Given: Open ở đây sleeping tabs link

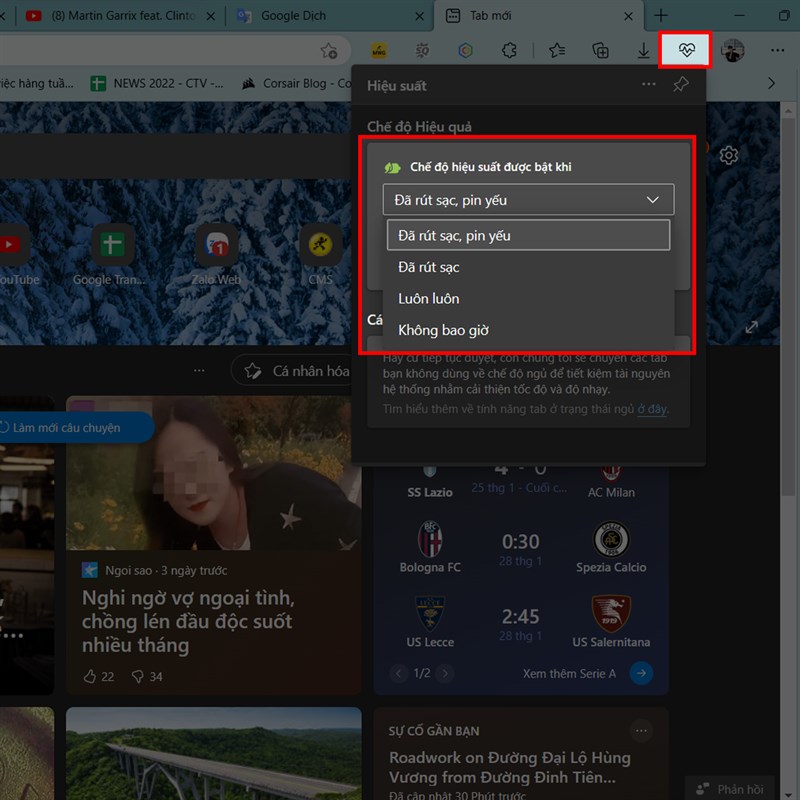Looking at the screenshot, I should (x=652, y=409).
